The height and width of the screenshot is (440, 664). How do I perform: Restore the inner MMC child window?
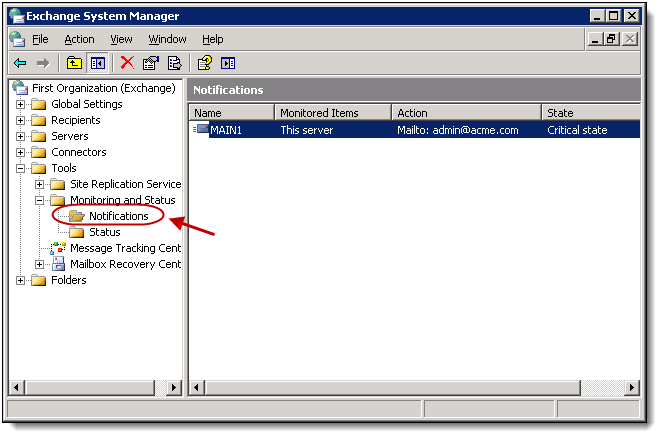611,39
